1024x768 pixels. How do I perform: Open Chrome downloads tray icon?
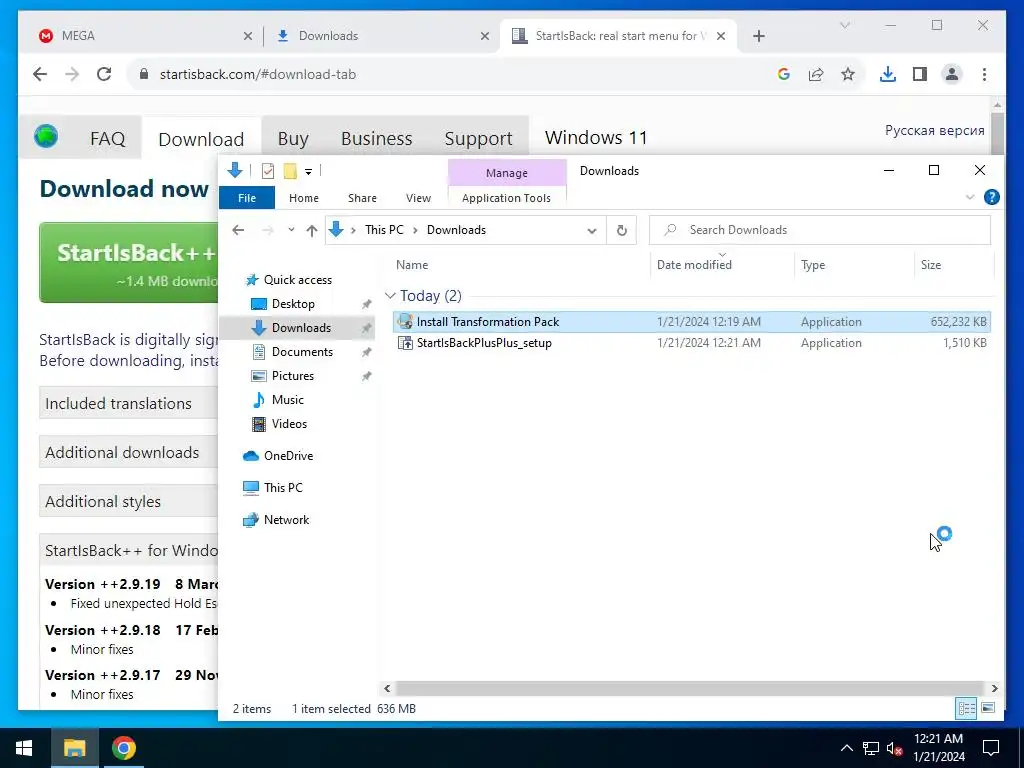[888, 74]
